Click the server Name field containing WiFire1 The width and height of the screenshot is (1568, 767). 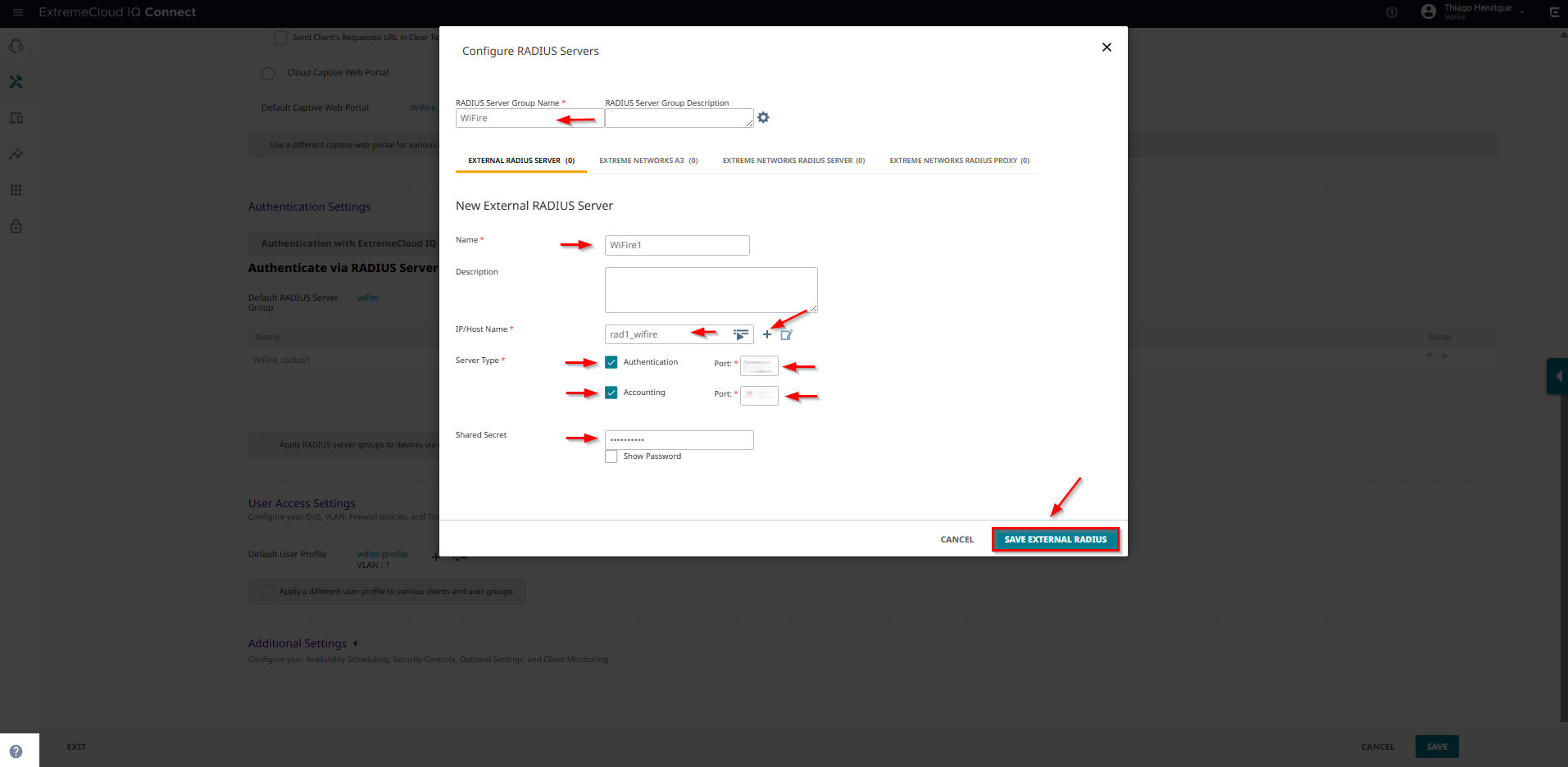tap(677, 245)
